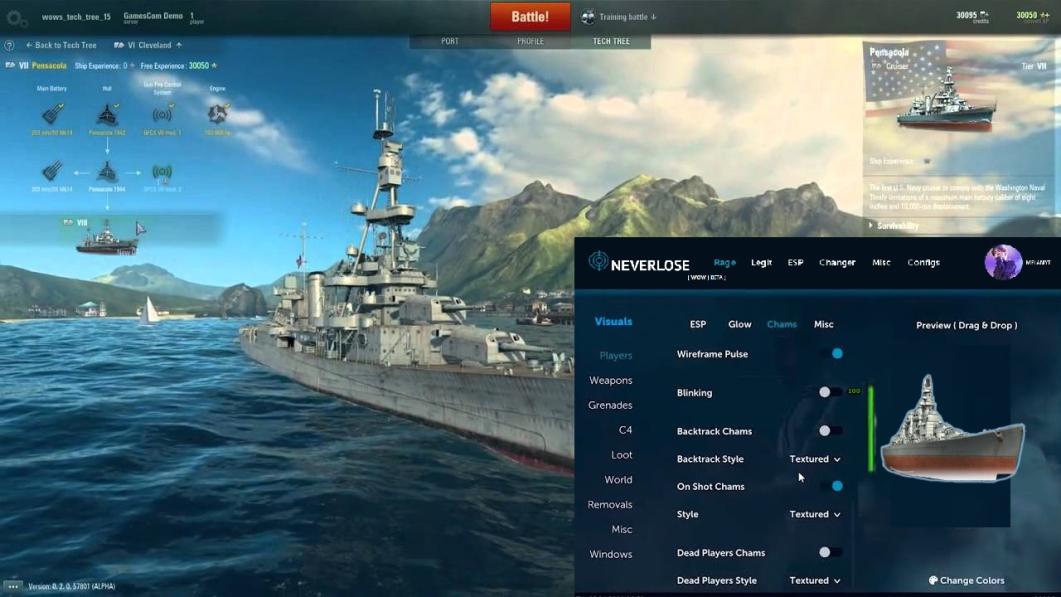Enable the Dead Players Chams switch
This screenshot has width=1061, height=597.
pyautogui.click(x=831, y=552)
